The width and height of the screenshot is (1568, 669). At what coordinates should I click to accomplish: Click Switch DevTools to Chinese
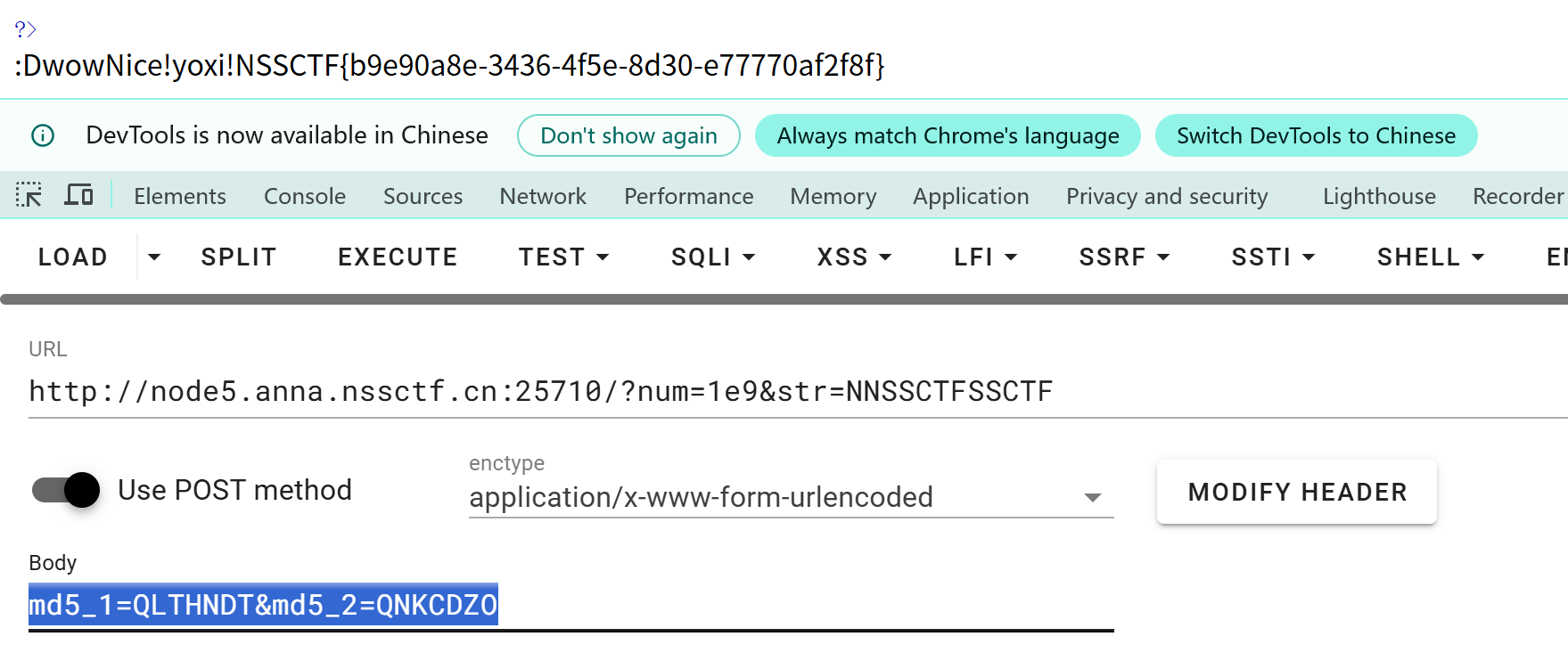(x=1315, y=135)
